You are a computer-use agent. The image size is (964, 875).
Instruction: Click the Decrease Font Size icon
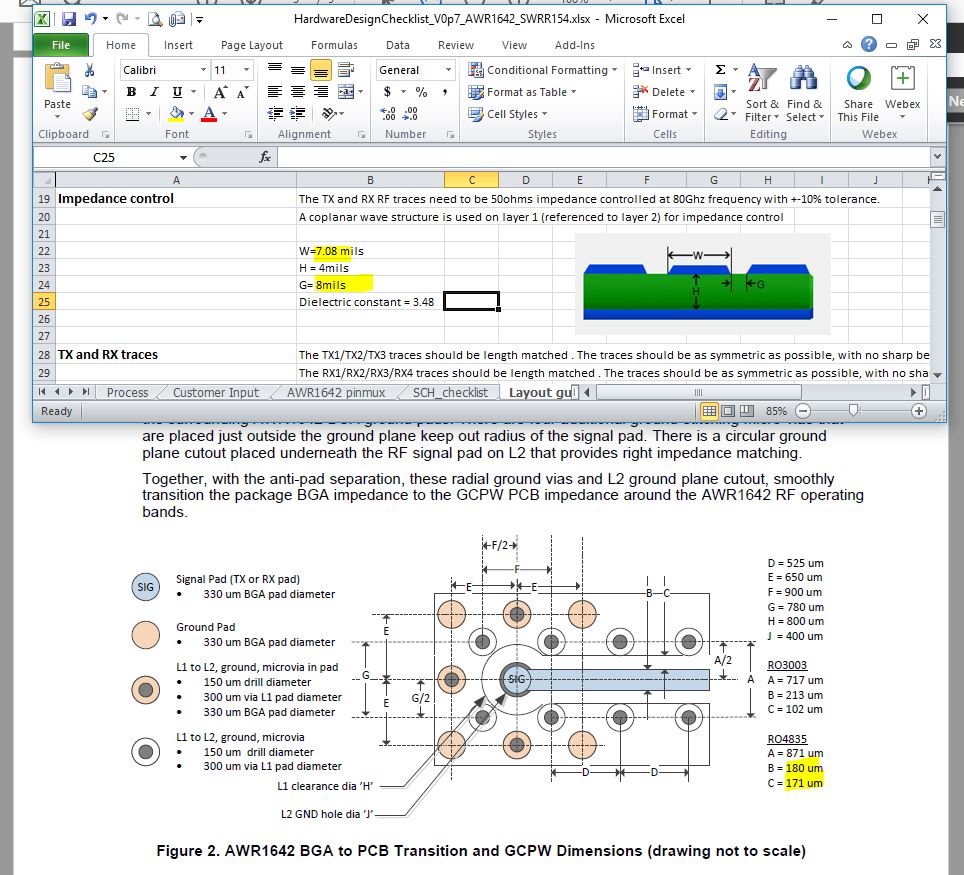(x=242, y=92)
